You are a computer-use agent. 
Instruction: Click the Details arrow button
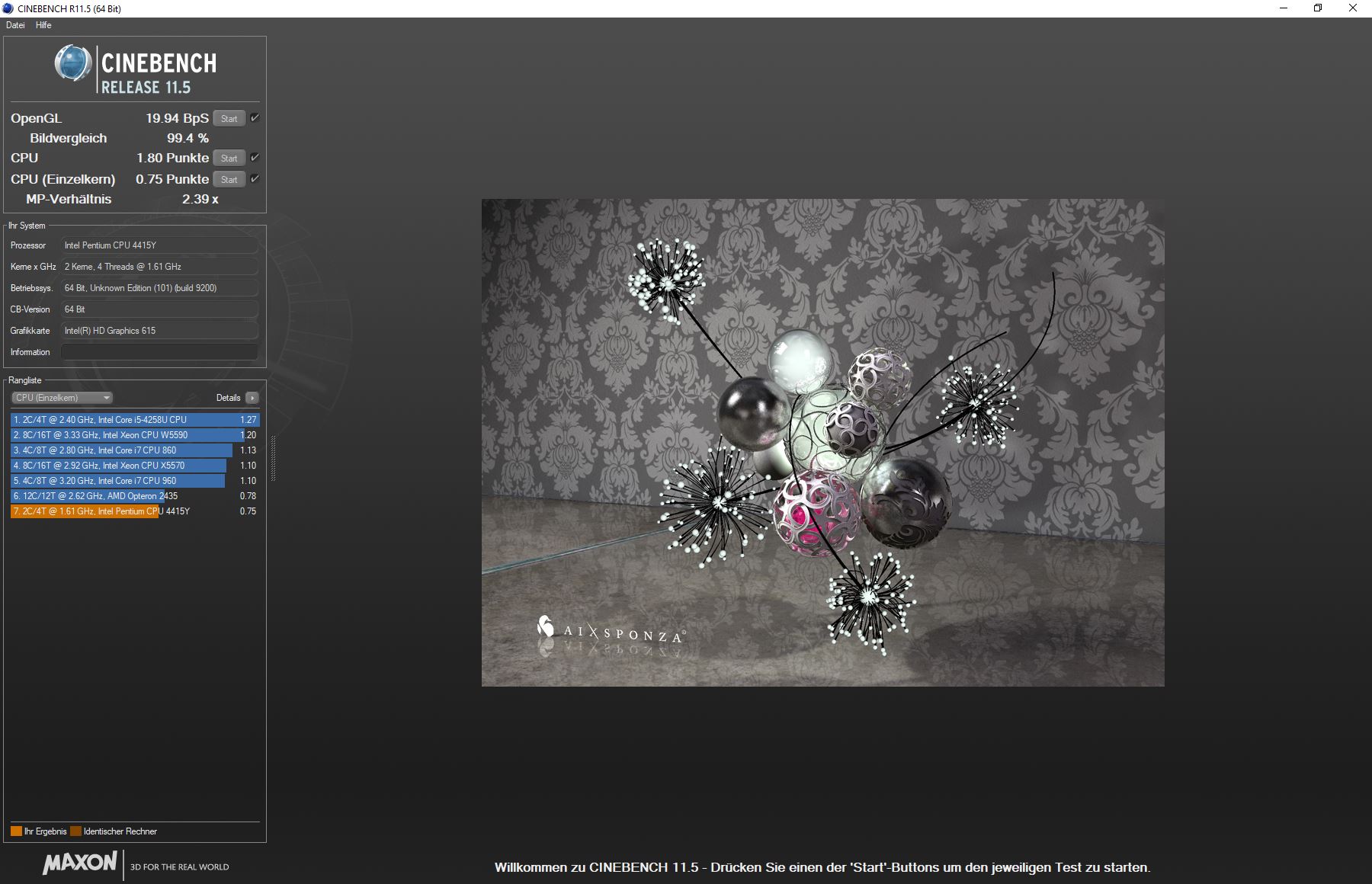pyautogui.click(x=252, y=398)
